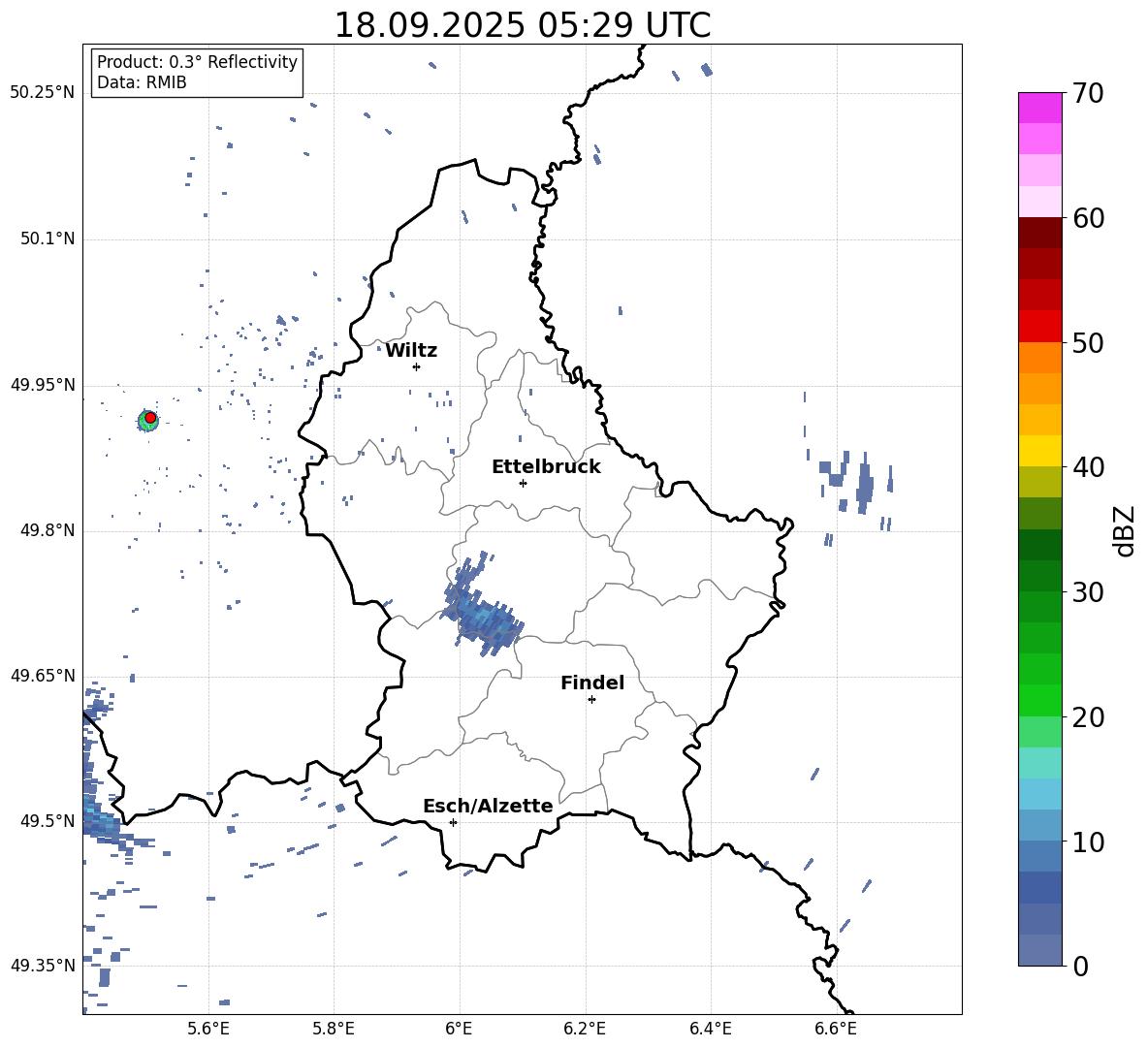Click the 6°E longitude label
The width and height of the screenshot is (1148, 1048).
tap(459, 1029)
